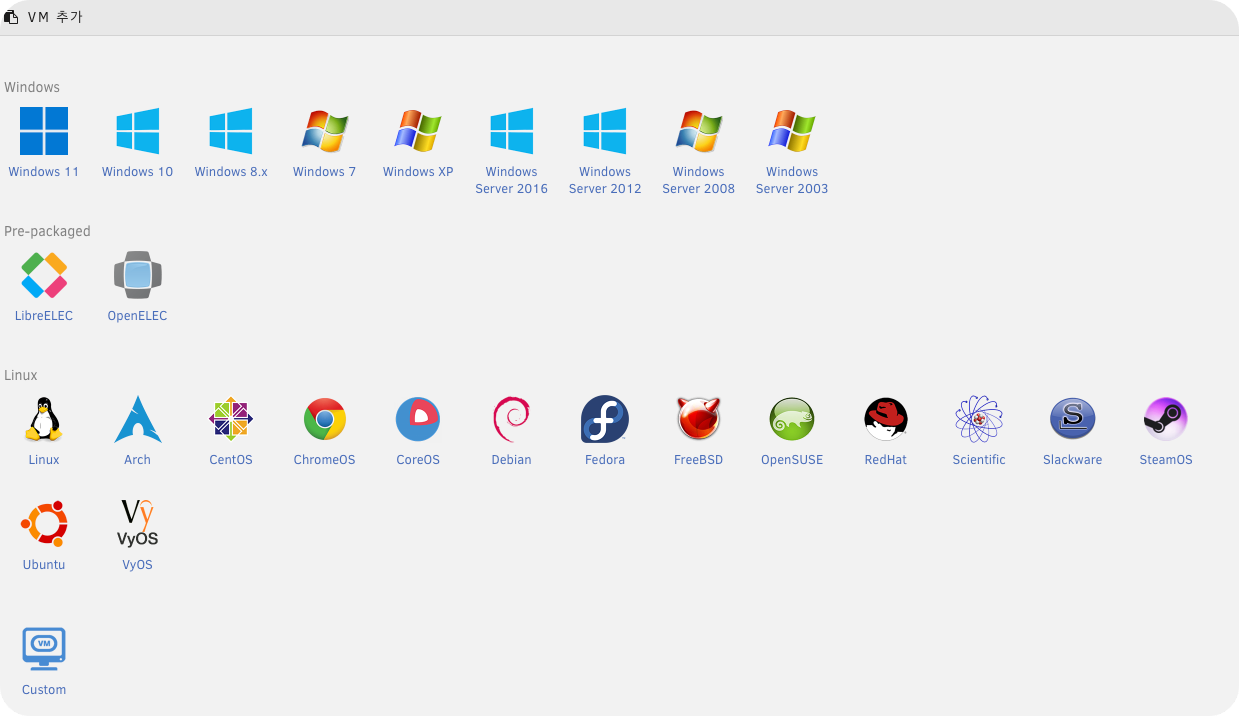Click the Debian swirl icon
1239x716 pixels.
[511, 419]
